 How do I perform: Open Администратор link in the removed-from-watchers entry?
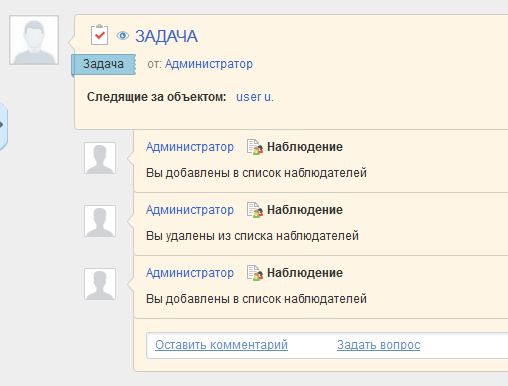click(x=190, y=210)
